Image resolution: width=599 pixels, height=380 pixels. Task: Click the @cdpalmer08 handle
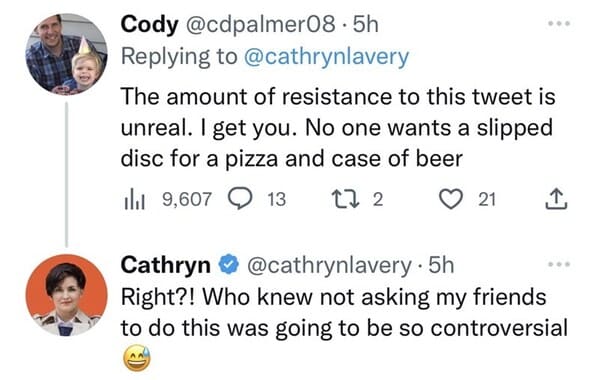[x=260, y=25]
